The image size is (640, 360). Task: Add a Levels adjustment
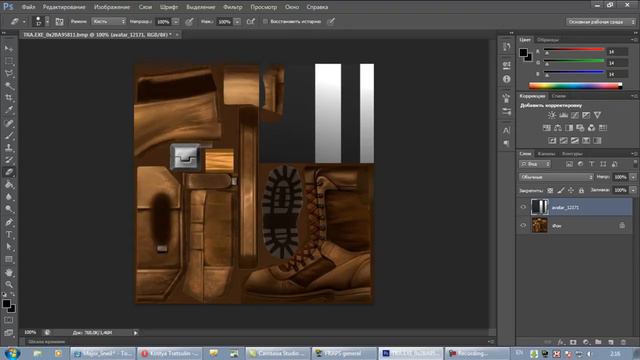click(x=563, y=115)
